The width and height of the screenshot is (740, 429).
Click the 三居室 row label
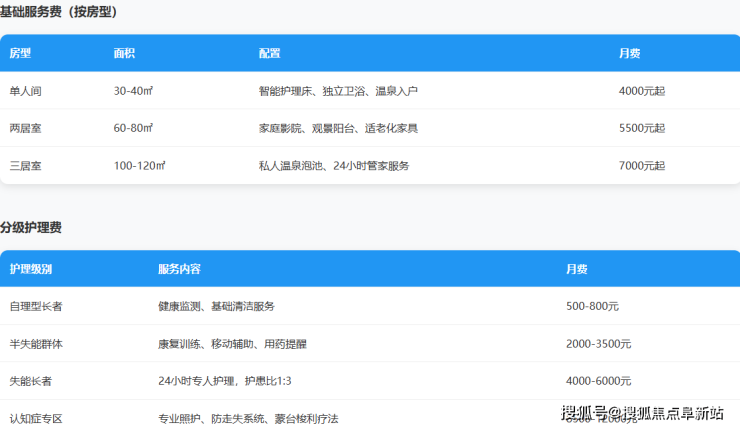coord(25,165)
